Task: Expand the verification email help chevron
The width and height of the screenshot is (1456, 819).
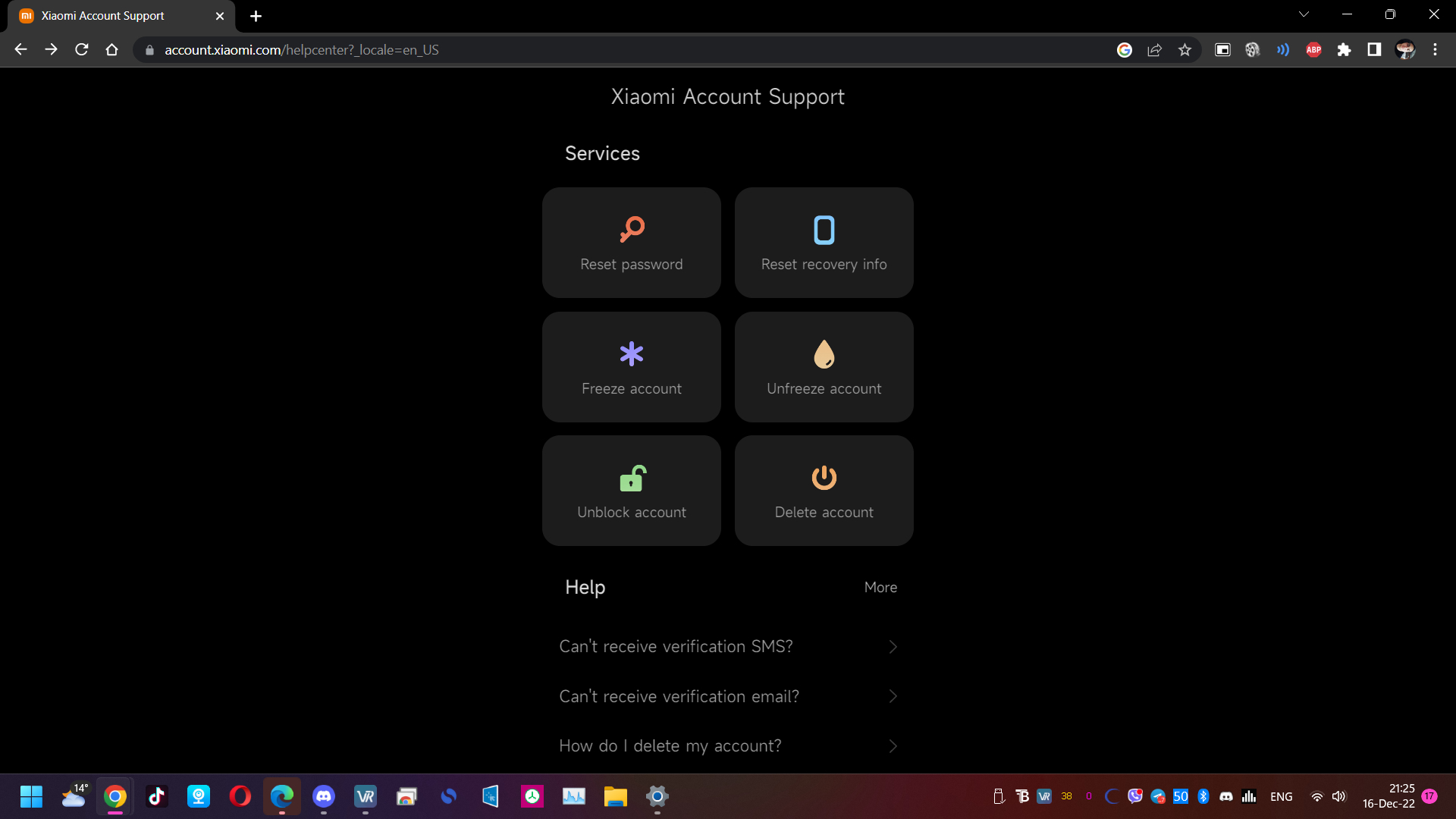Action: point(893,696)
